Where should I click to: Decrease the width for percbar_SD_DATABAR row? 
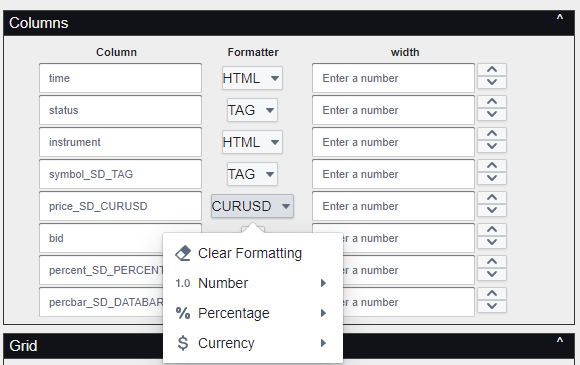(x=492, y=306)
